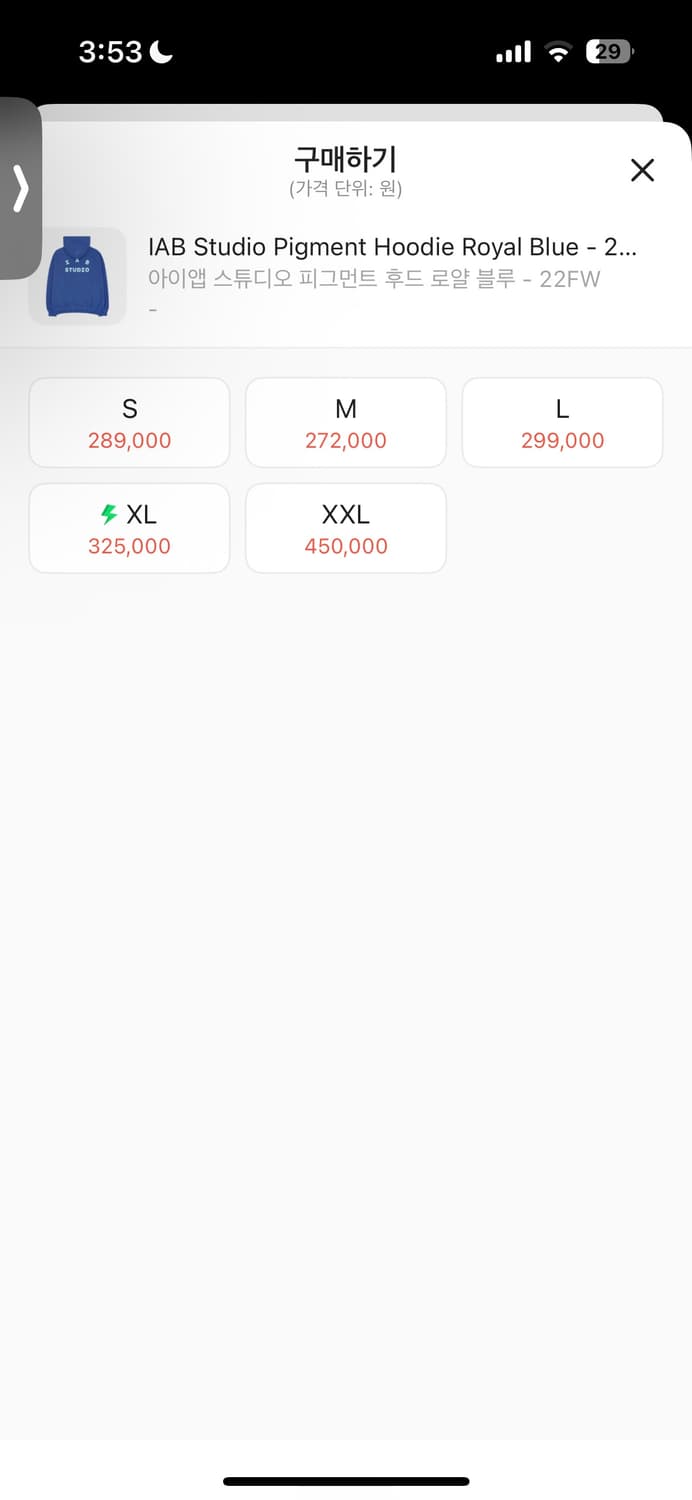Select size S for 289,000
The image size is (692, 1500).
click(130, 423)
